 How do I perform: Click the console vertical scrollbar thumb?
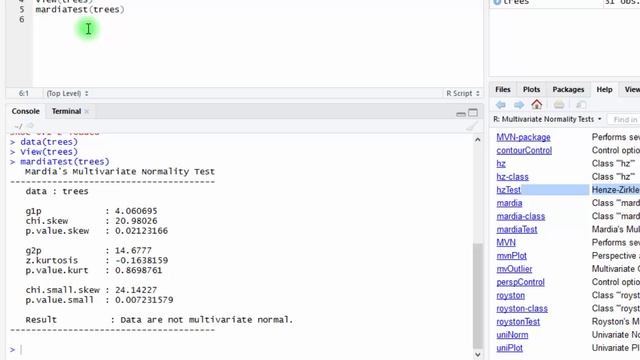click(478, 296)
